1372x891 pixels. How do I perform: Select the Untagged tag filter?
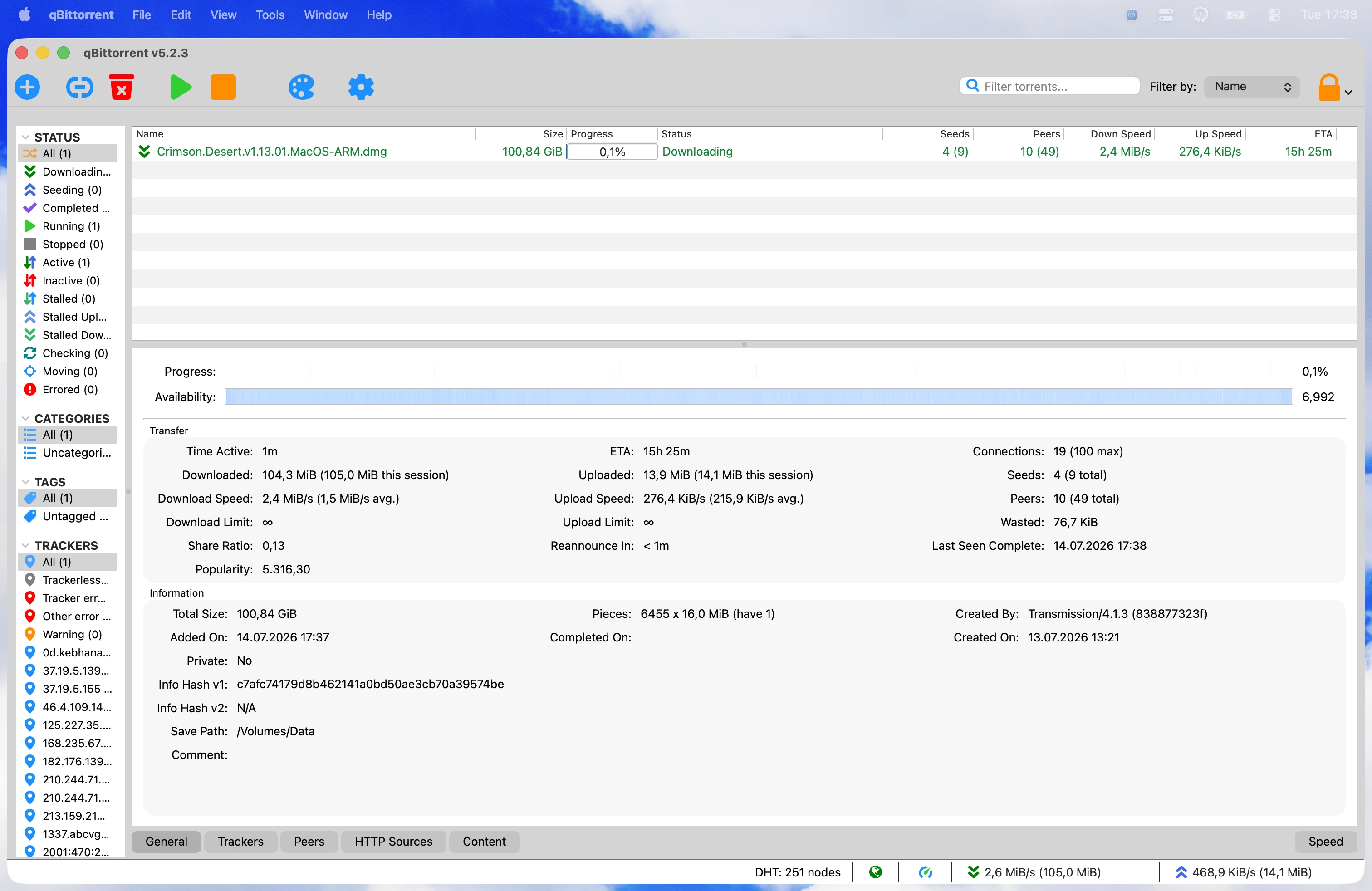coord(68,516)
